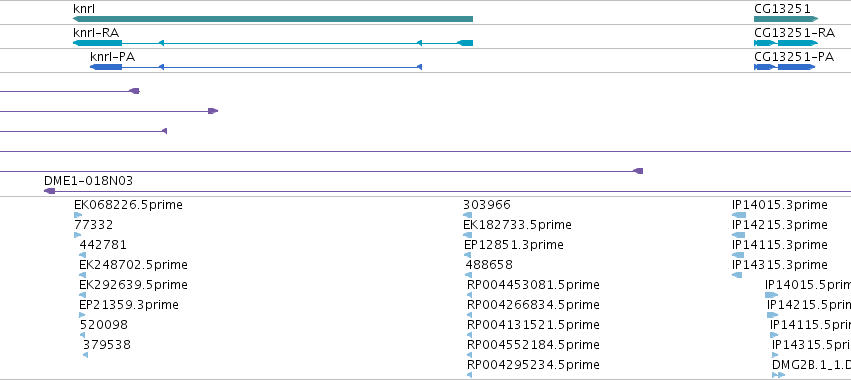The image size is (851, 380).
Task: Click the knrl-PA protein feature
Action: coord(256,67)
